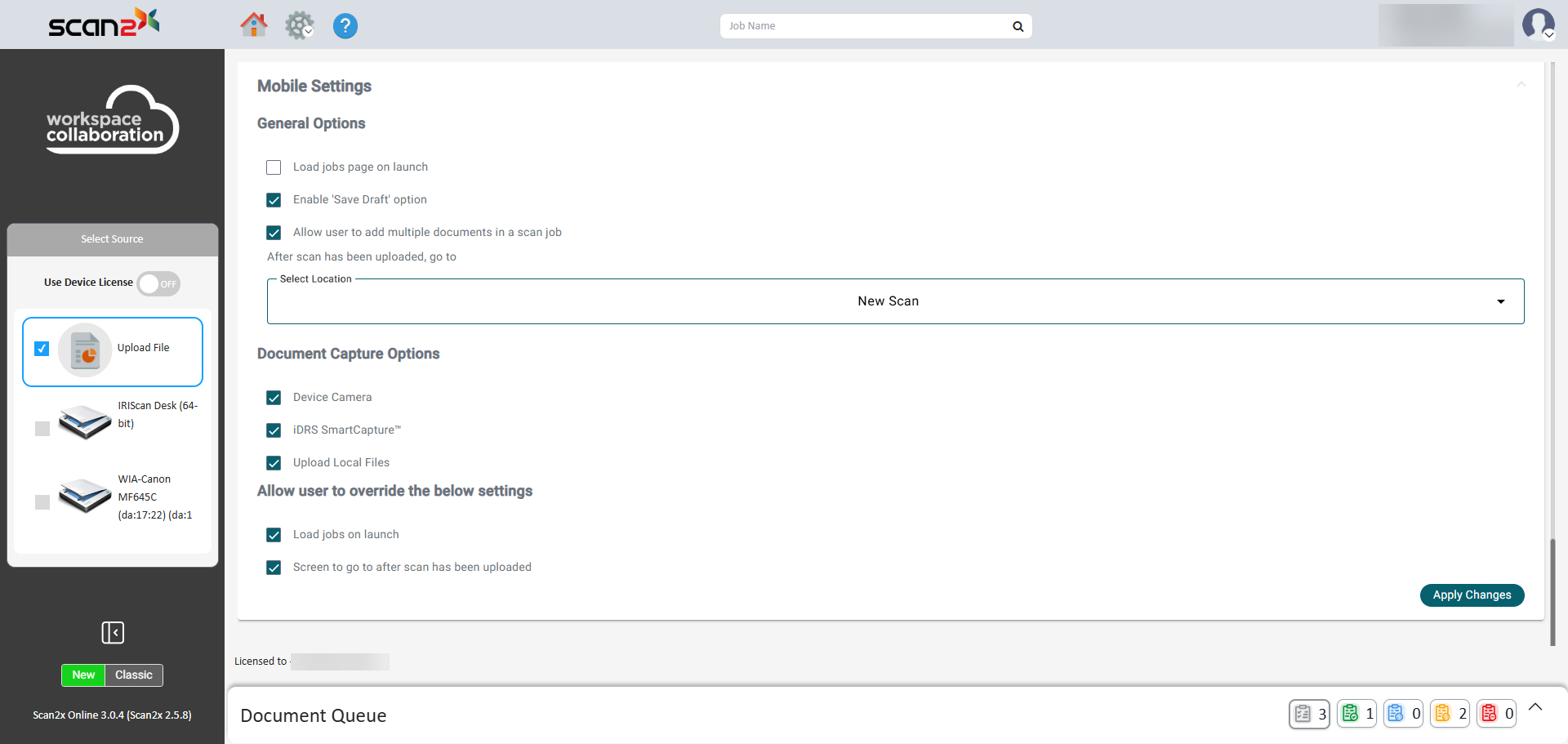
Task: Open the settings gear menu
Action: point(299,25)
